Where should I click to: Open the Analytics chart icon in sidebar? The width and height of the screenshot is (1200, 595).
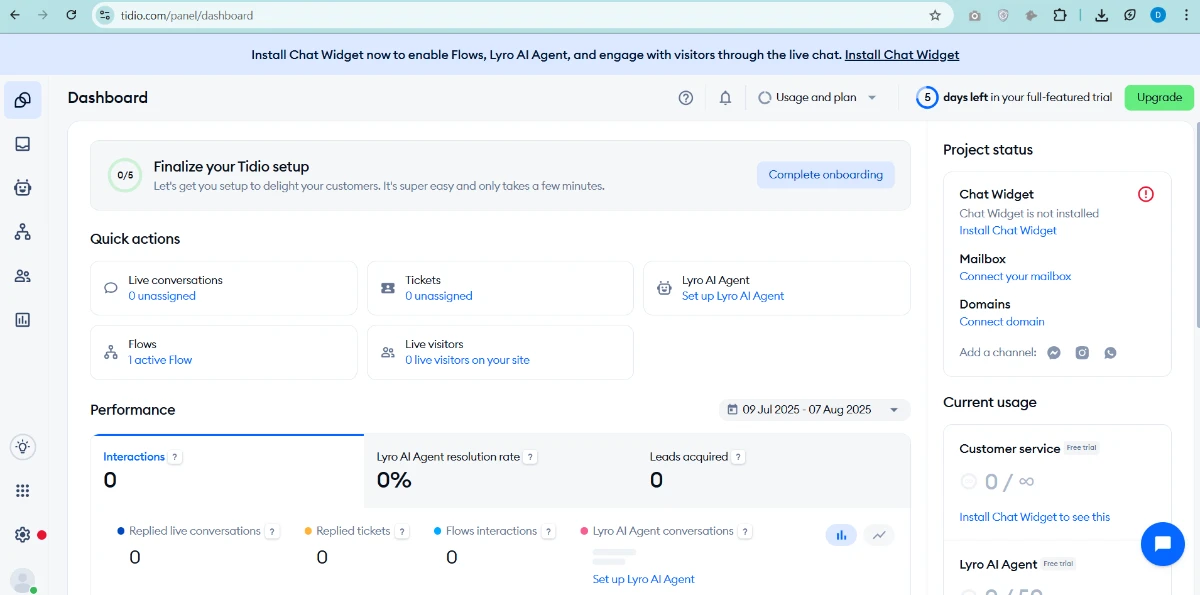[23, 320]
